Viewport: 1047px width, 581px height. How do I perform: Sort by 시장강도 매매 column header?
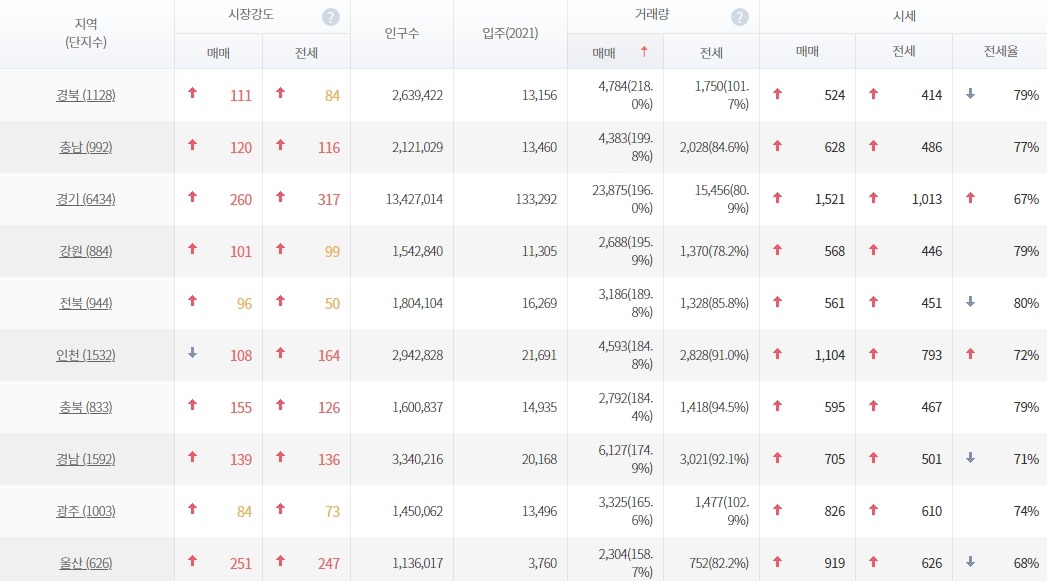(x=218, y=53)
